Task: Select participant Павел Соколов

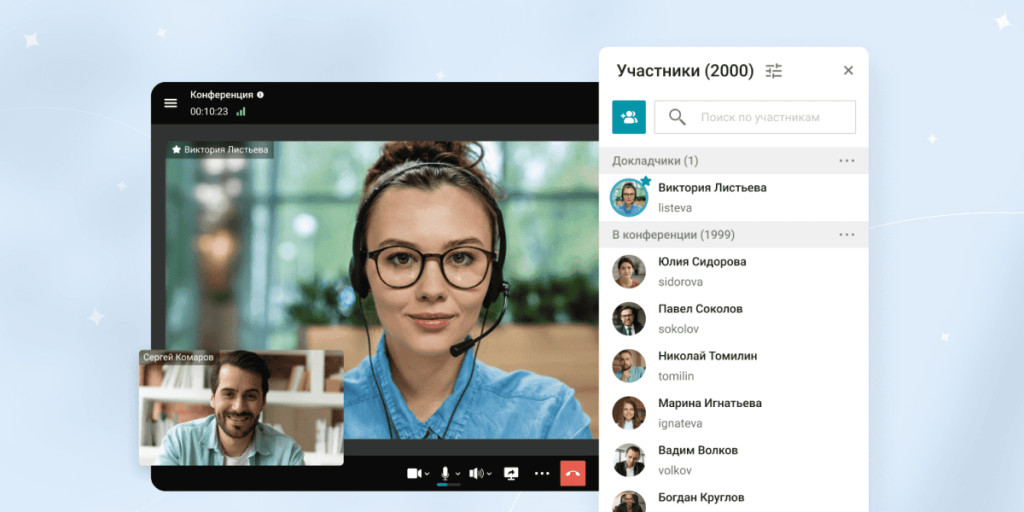Action: pyautogui.click(x=733, y=319)
